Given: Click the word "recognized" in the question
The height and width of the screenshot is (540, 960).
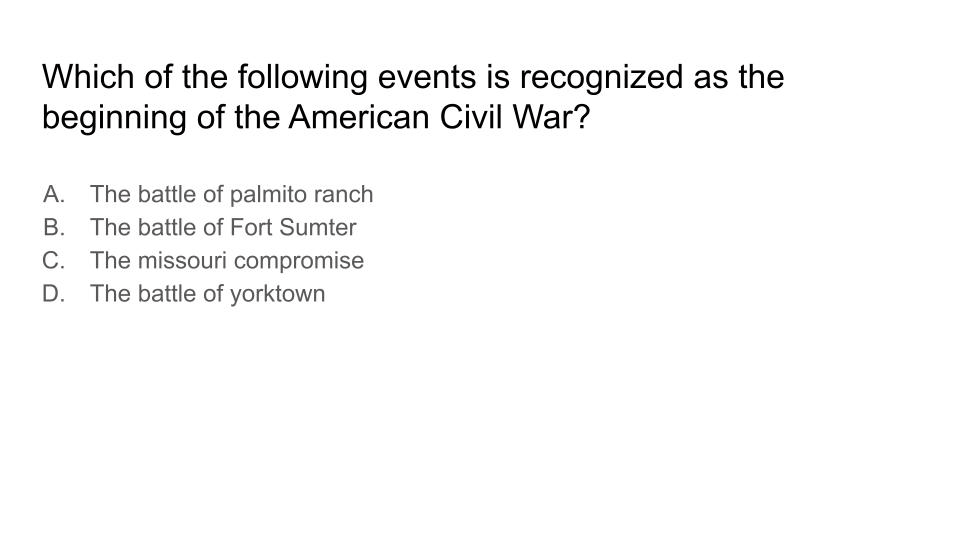Looking at the screenshot, I should [x=601, y=78].
